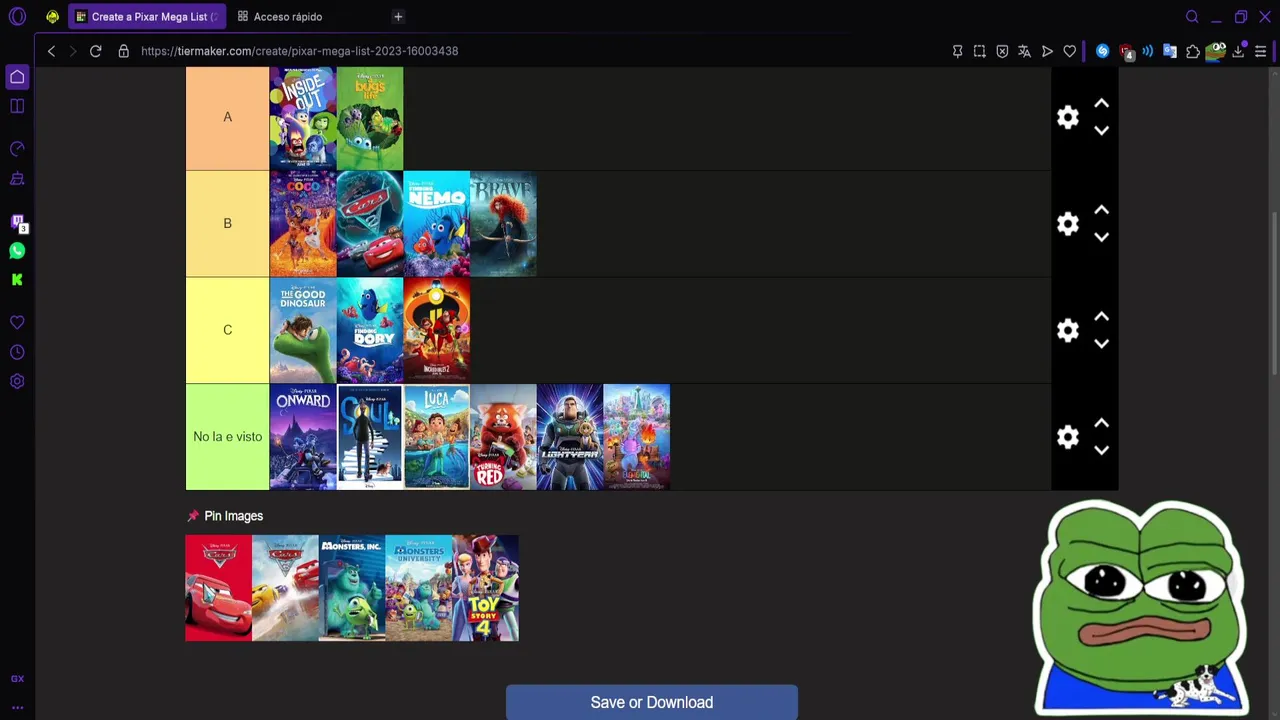Click the Pepe frog extension icon

click(x=1216, y=51)
